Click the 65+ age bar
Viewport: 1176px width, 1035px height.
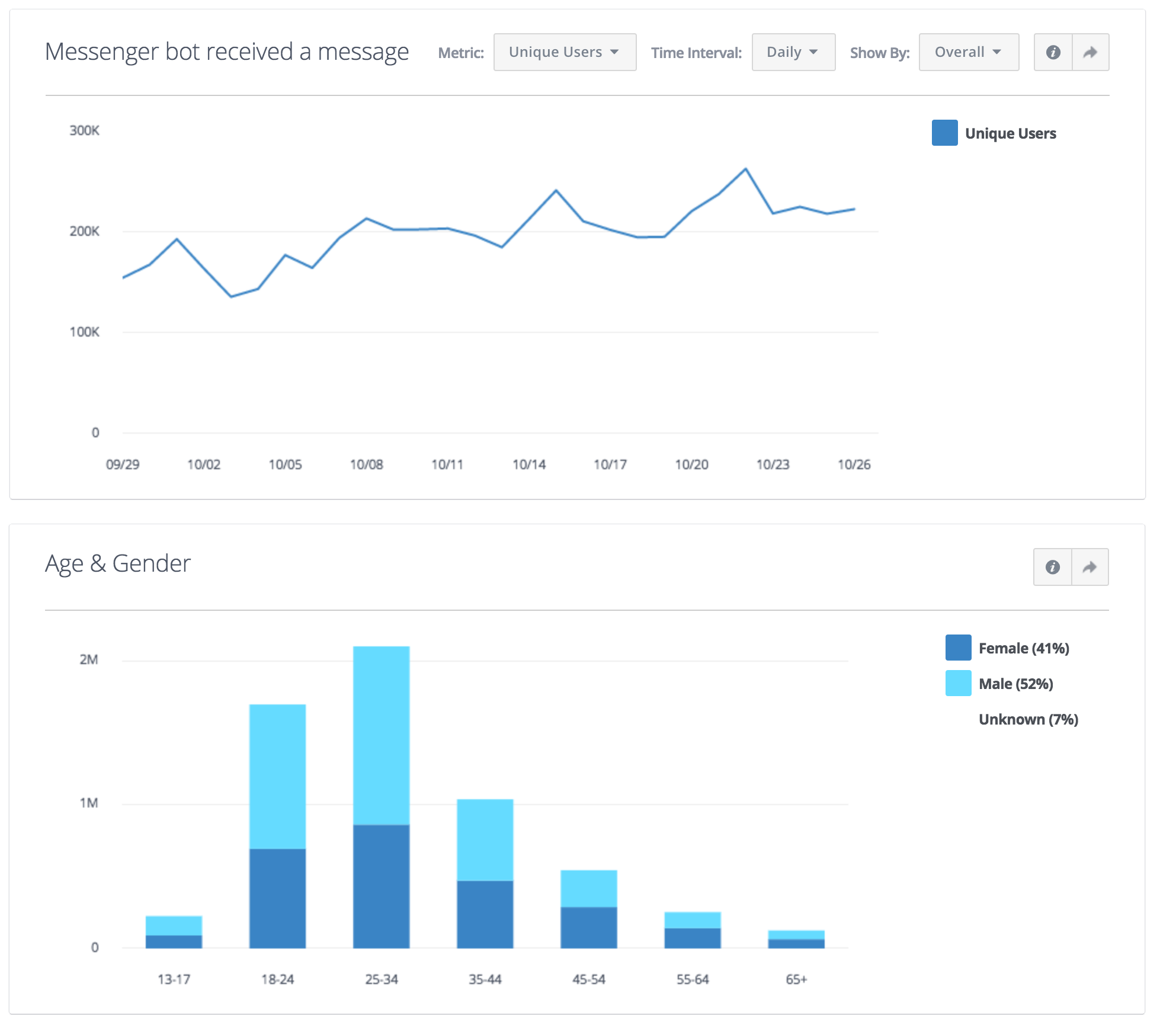click(x=796, y=939)
